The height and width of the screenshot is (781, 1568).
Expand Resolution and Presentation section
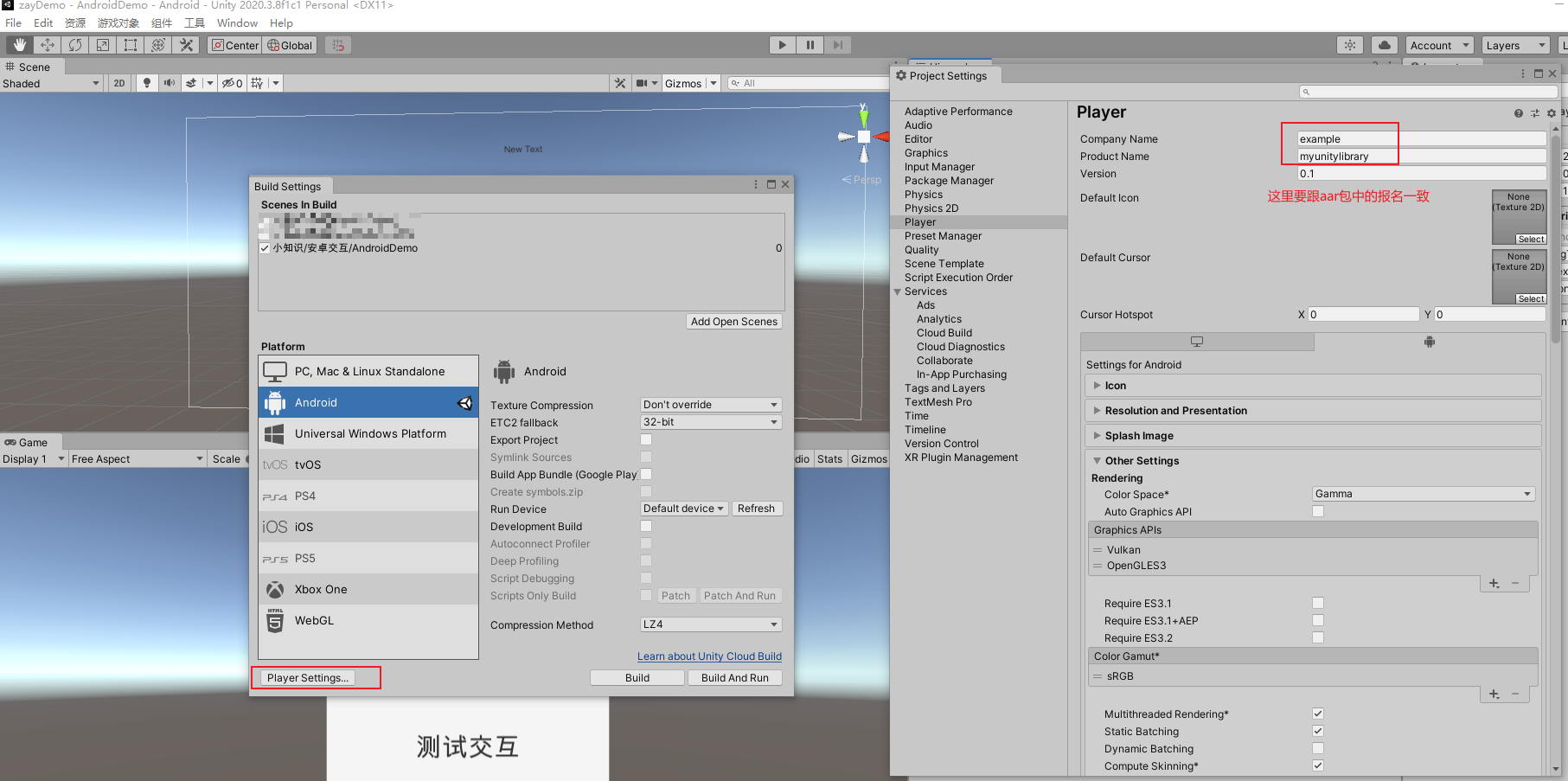tap(1313, 411)
